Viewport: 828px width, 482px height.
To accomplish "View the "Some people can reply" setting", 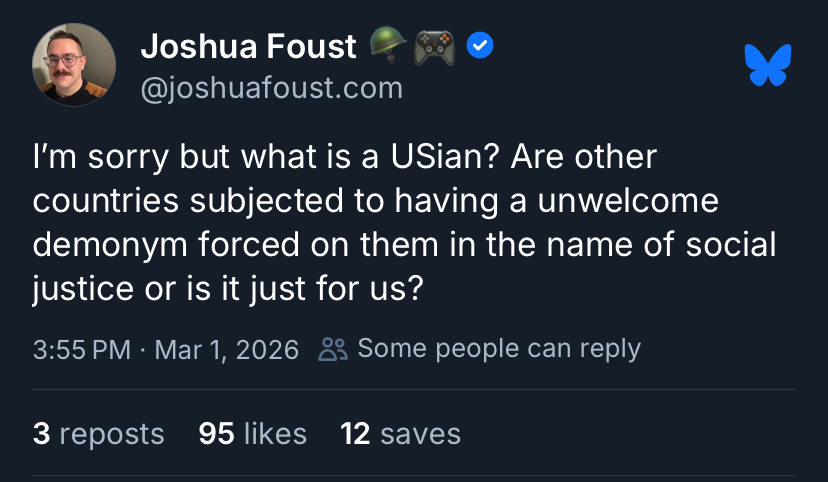I will coord(498,348).
